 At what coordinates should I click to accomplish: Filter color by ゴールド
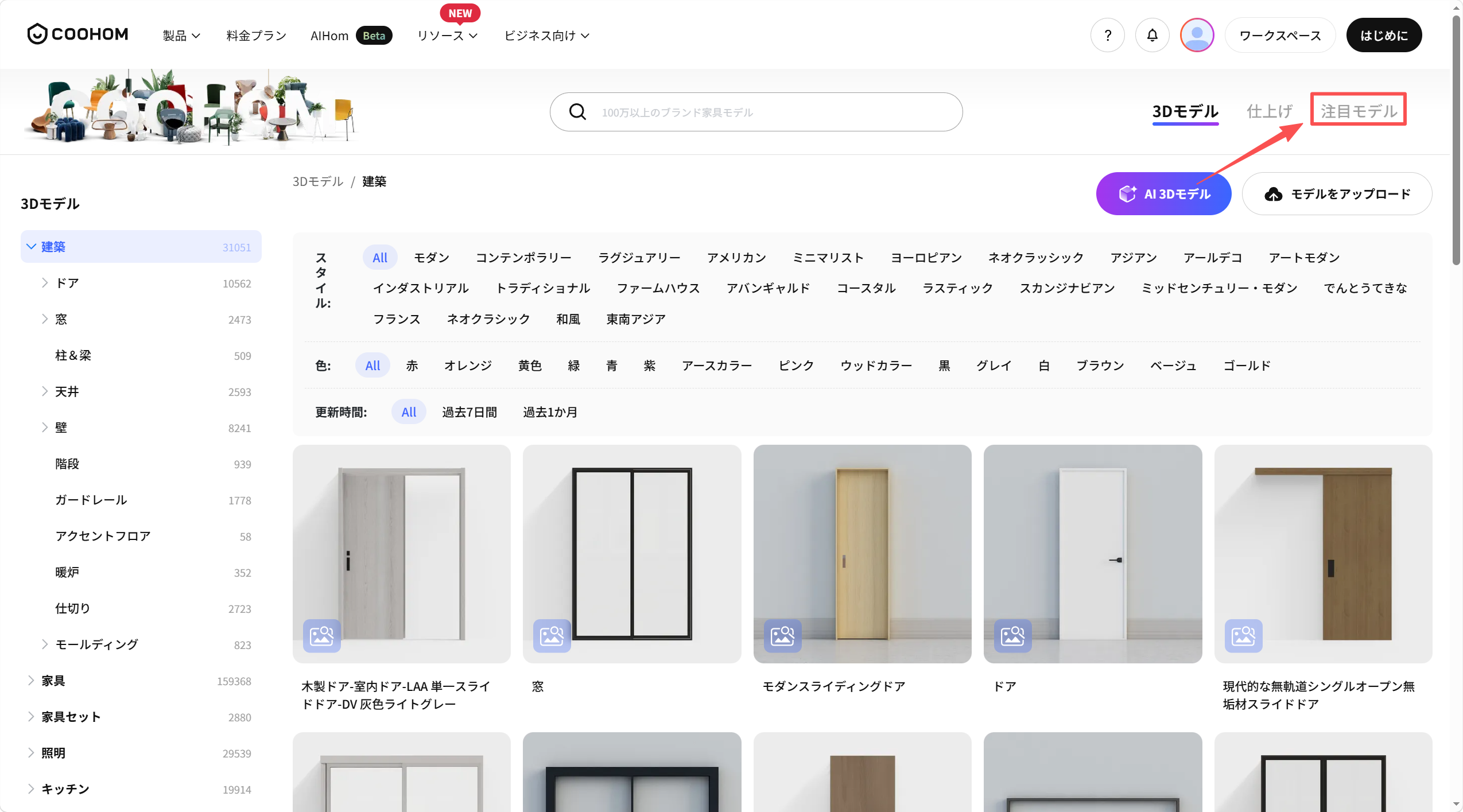click(1247, 366)
